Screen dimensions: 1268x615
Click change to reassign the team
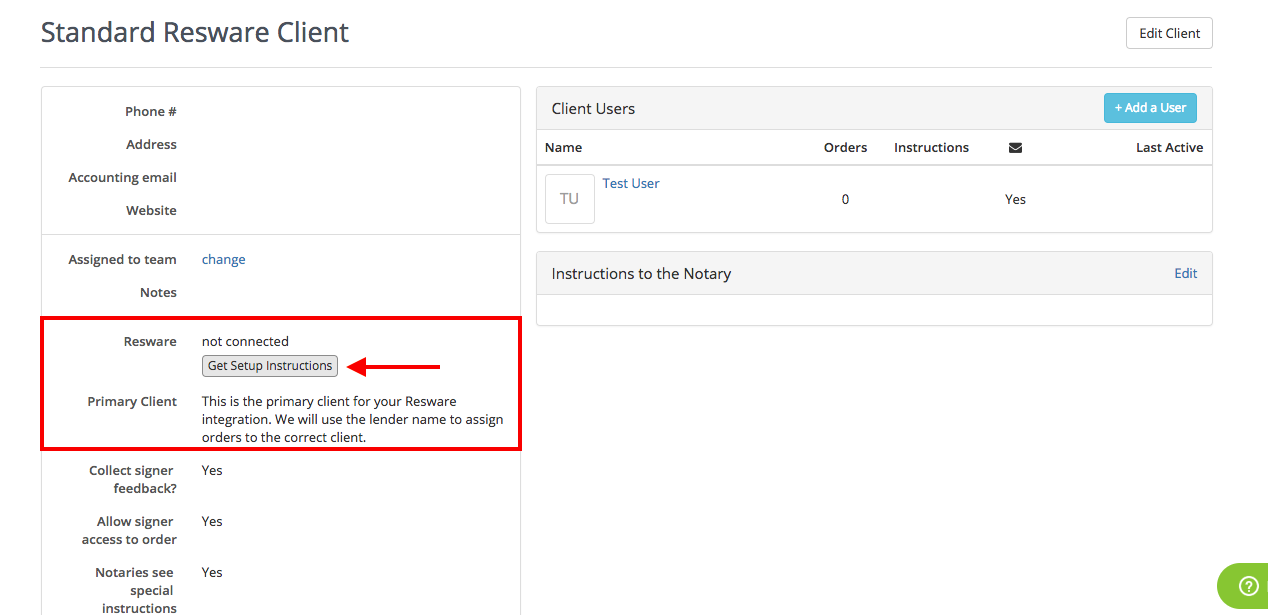click(x=223, y=259)
